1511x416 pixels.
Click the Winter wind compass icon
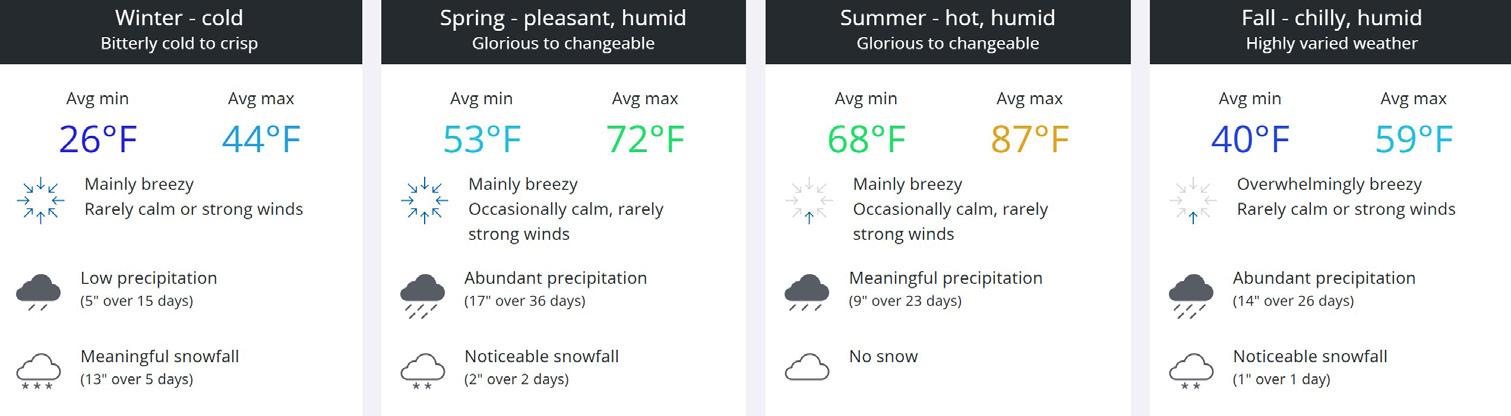tap(40, 200)
